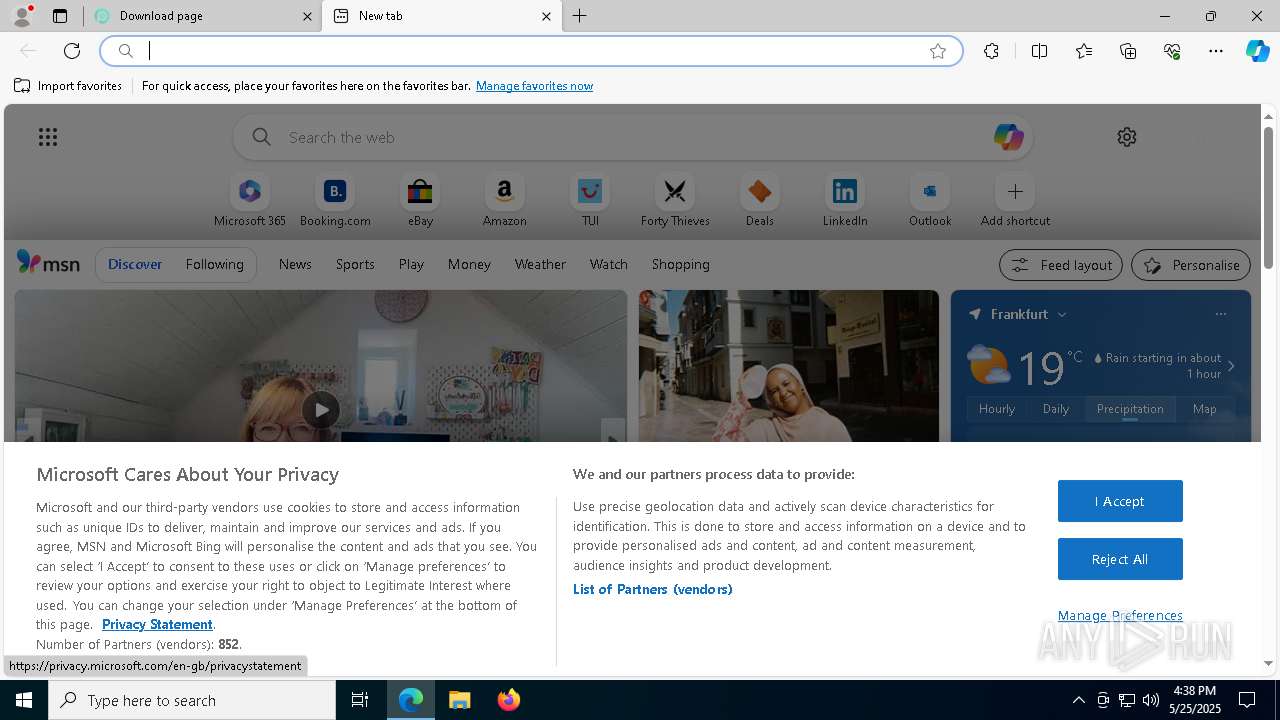The image size is (1280, 720).
Task: Open the apps grid launcher
Action: (48, 137)
